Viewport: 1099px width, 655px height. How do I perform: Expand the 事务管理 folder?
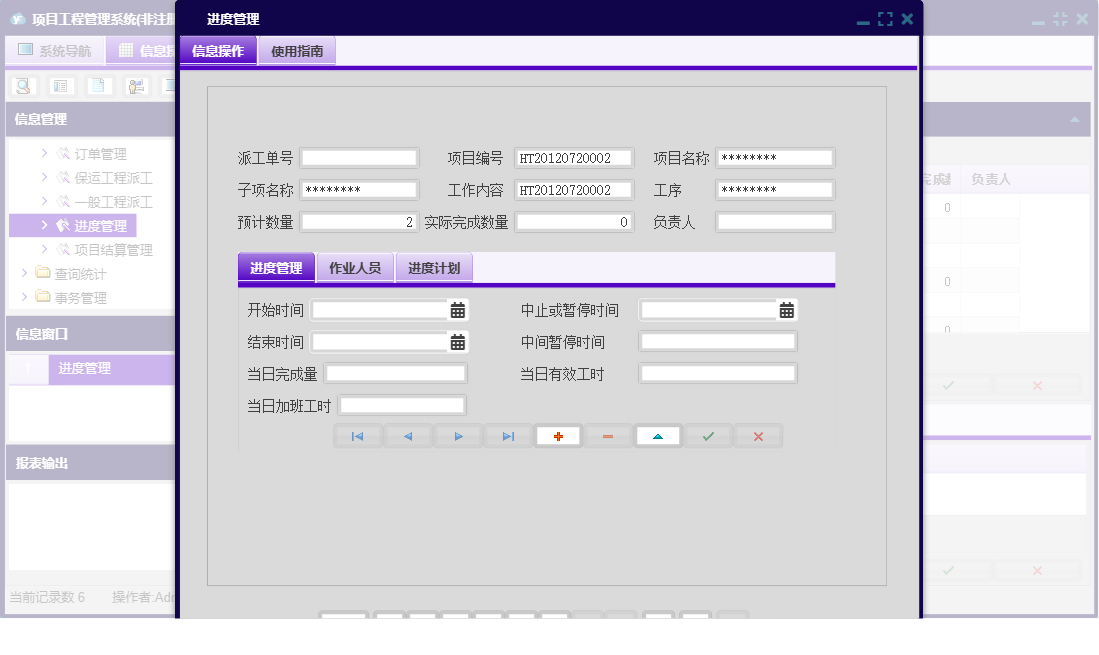(78, 296)
